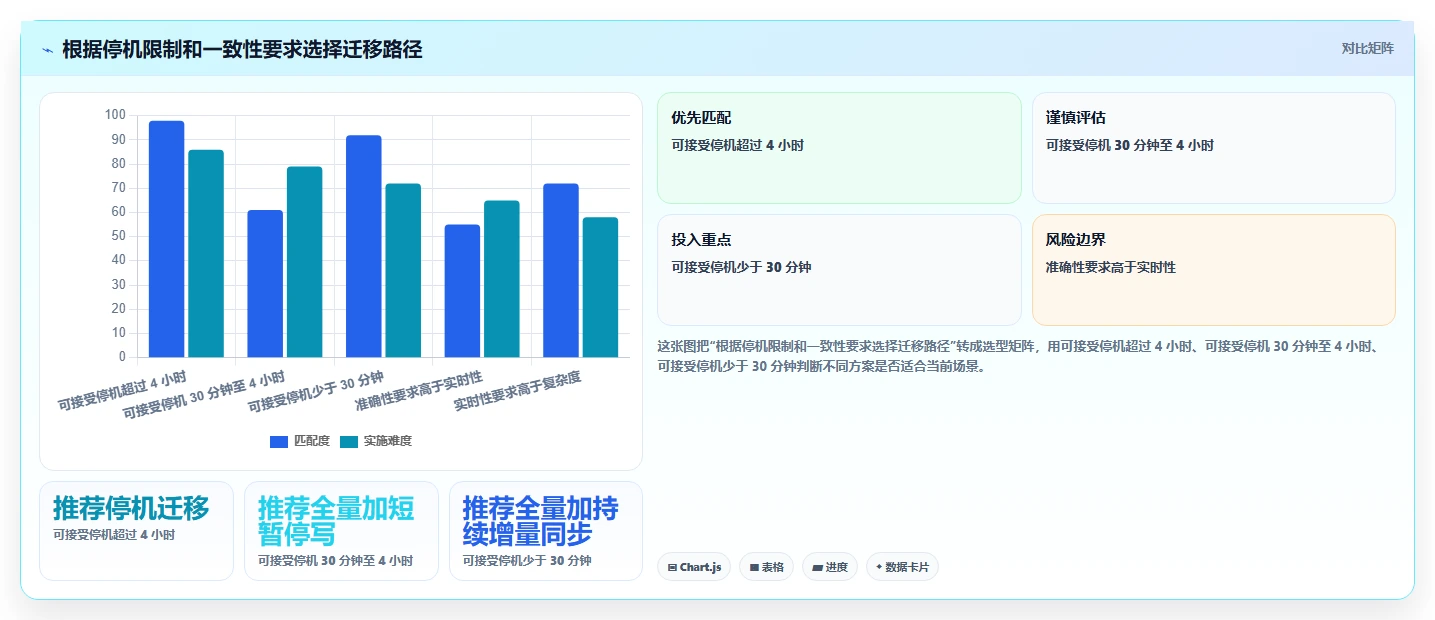This screenshot has width=1435, height=620.
Task: Click subtitle 可接受停机少于 30 分钟 under 推荐全量加持续增量同步
Action: coord(527,561)
